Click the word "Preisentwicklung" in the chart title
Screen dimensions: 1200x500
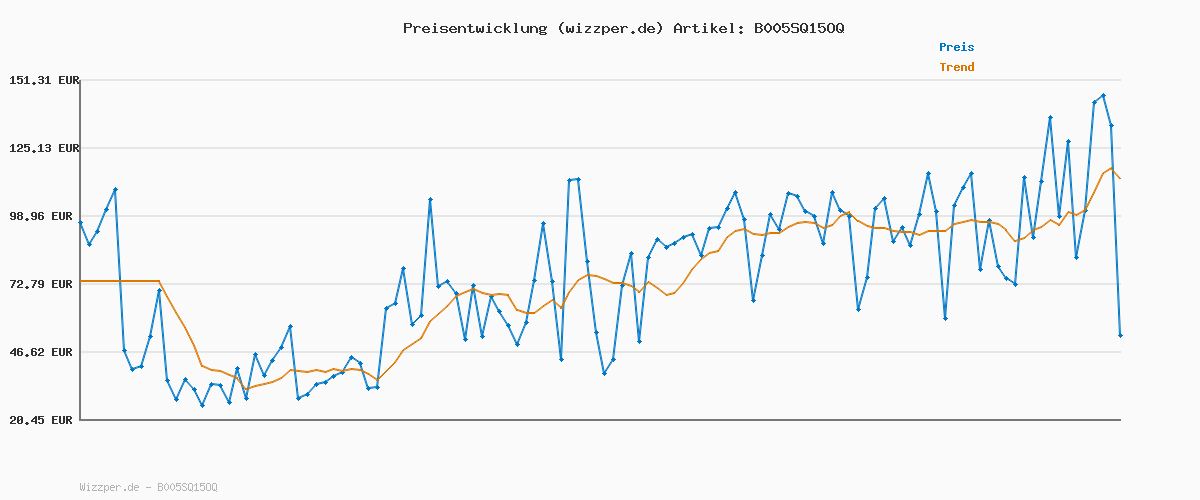coord(474,28)
